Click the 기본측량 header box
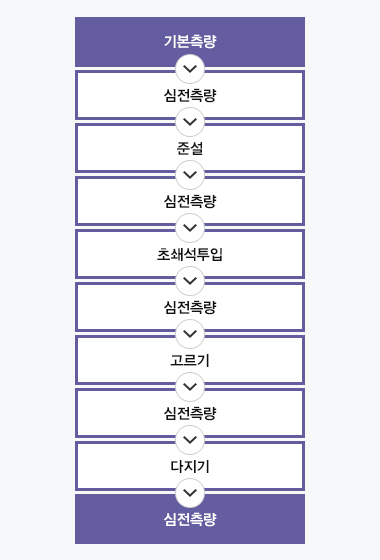Screen dimensions: 380x560 click(x=190, y=42)
